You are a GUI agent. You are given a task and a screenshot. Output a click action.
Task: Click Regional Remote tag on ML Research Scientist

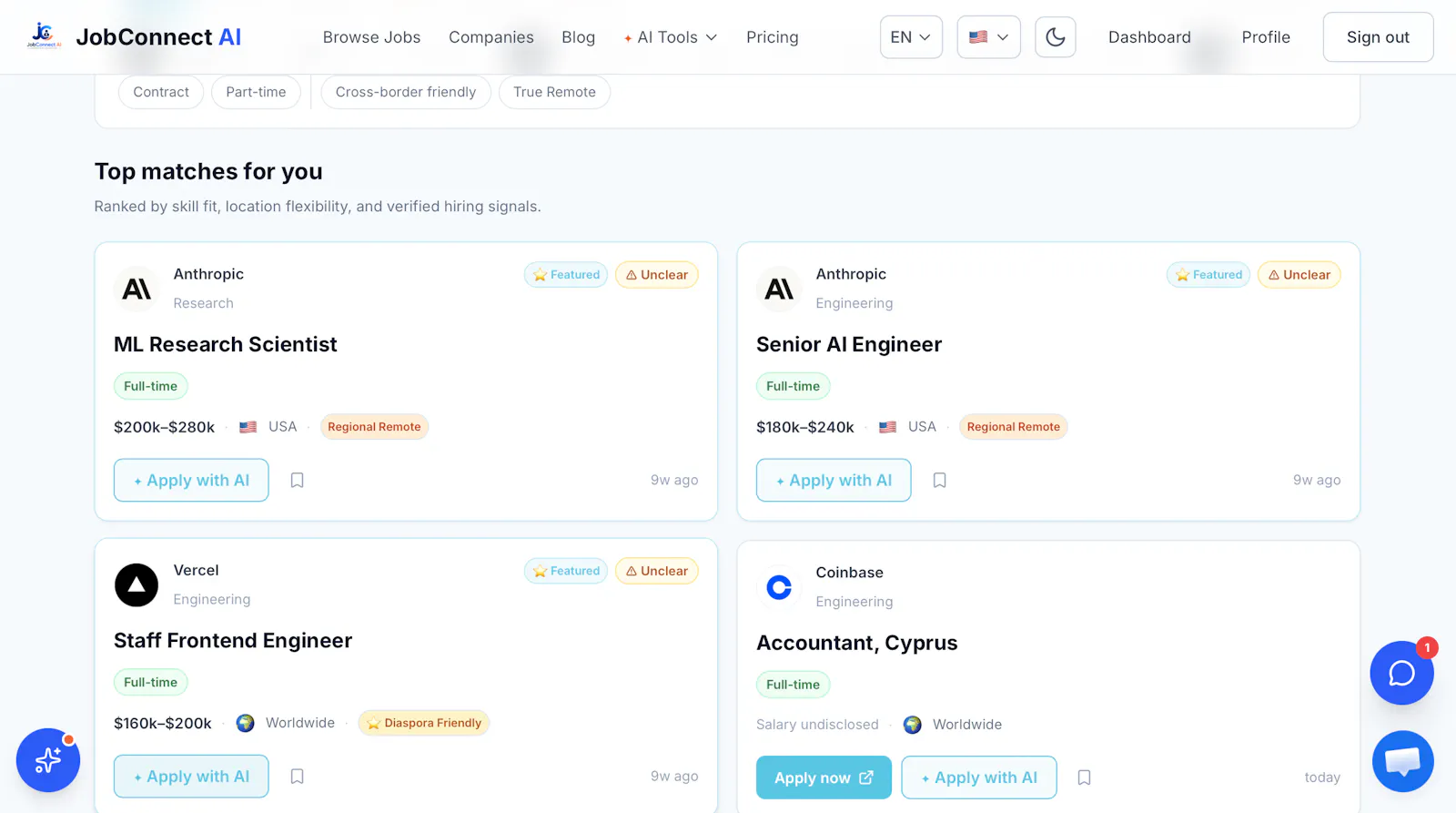coord(374,427)
